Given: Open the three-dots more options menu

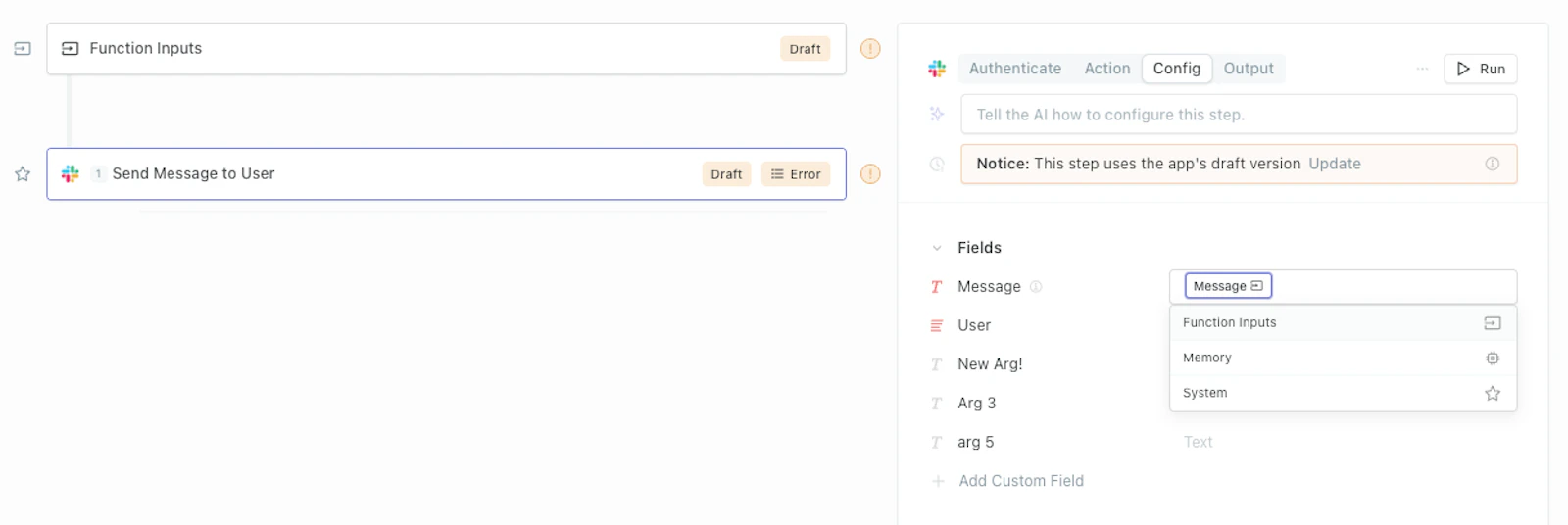Looking at the screenshot, I should [x=1422, y=69].
